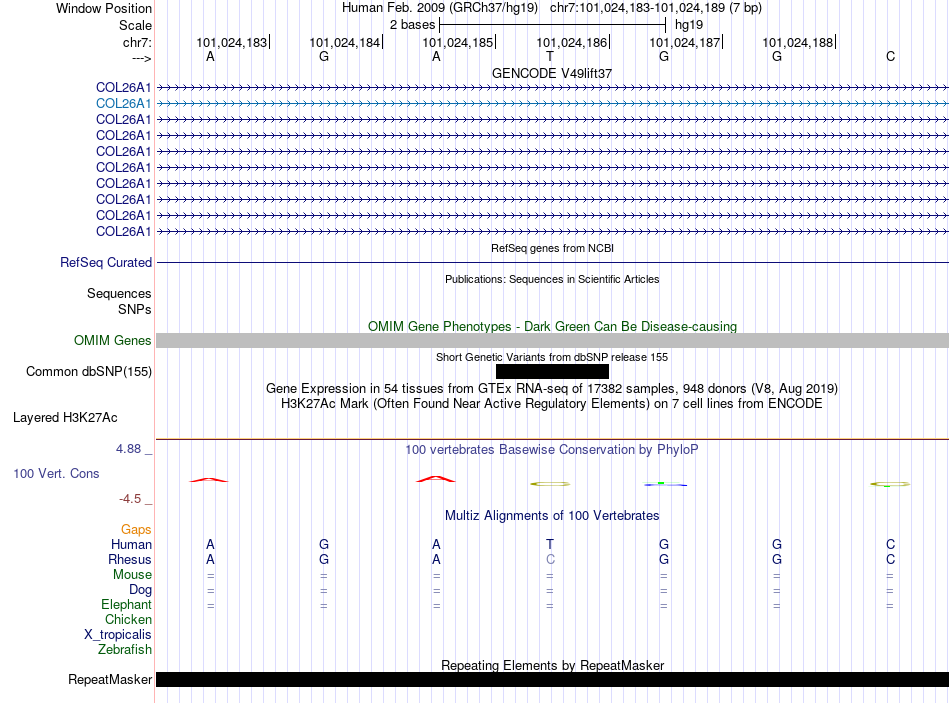Click the 2 bases scale bar label
This screenshot has width=950, height=703.
coord(413,25)
